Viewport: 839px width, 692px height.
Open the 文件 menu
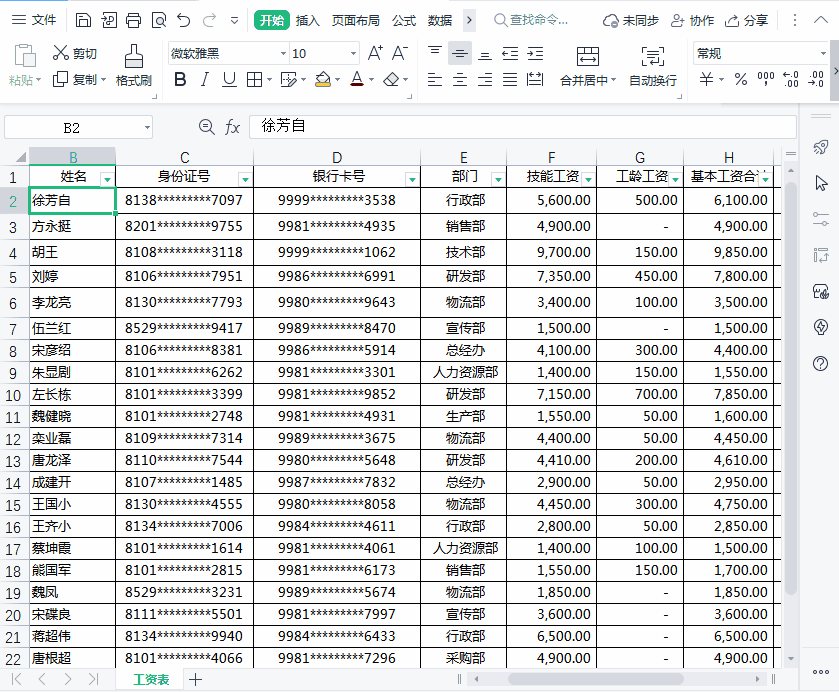34,20
